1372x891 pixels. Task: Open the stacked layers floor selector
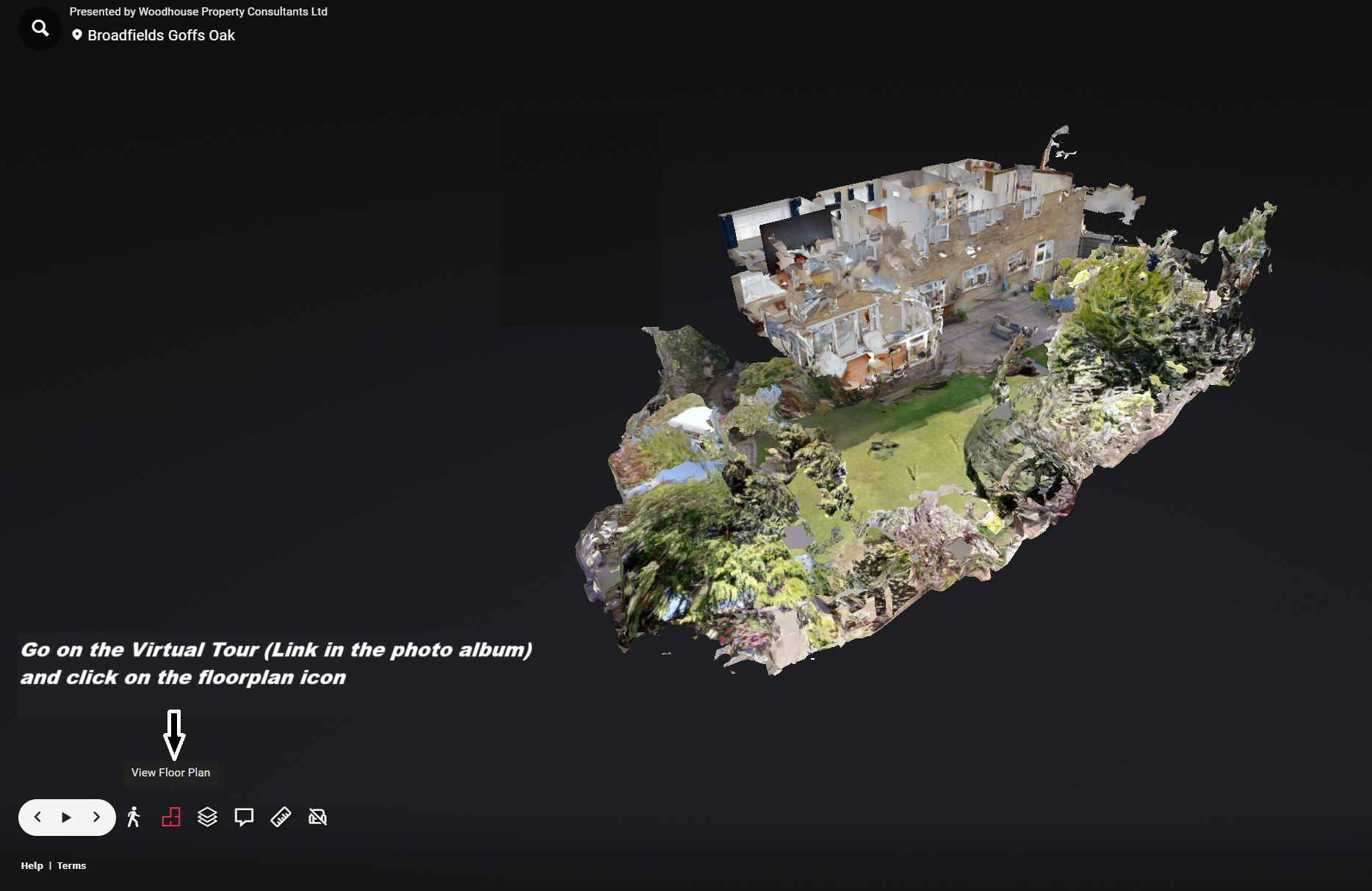(208, 817)
